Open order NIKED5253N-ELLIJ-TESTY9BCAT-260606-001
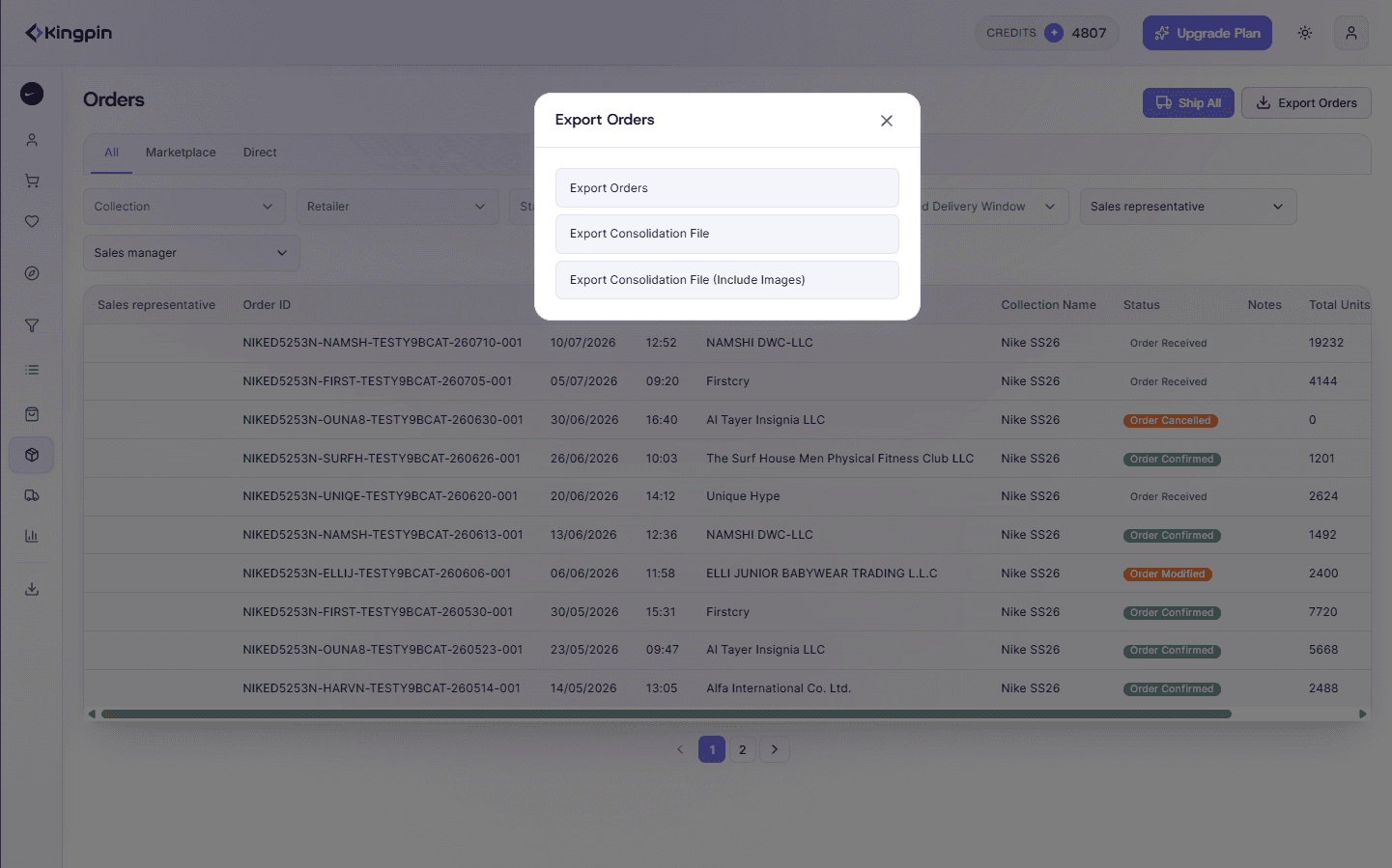This screenshot has width=1392, height=868. click(377, 574)
